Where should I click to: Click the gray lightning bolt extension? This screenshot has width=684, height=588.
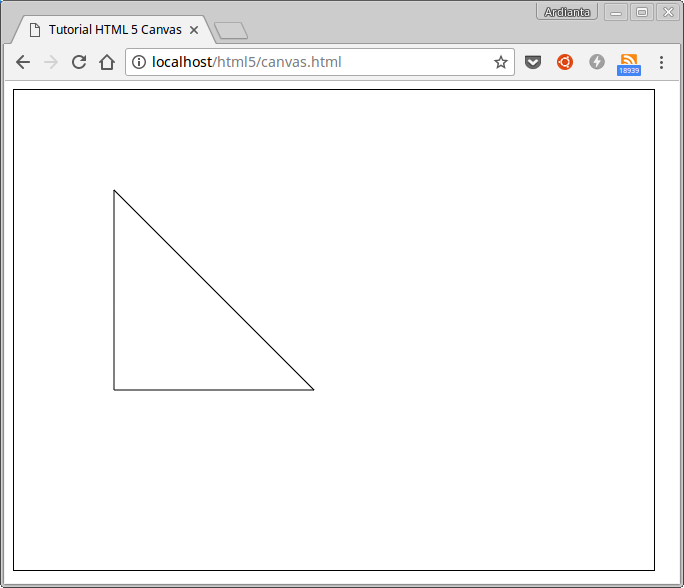coord(597,62)
